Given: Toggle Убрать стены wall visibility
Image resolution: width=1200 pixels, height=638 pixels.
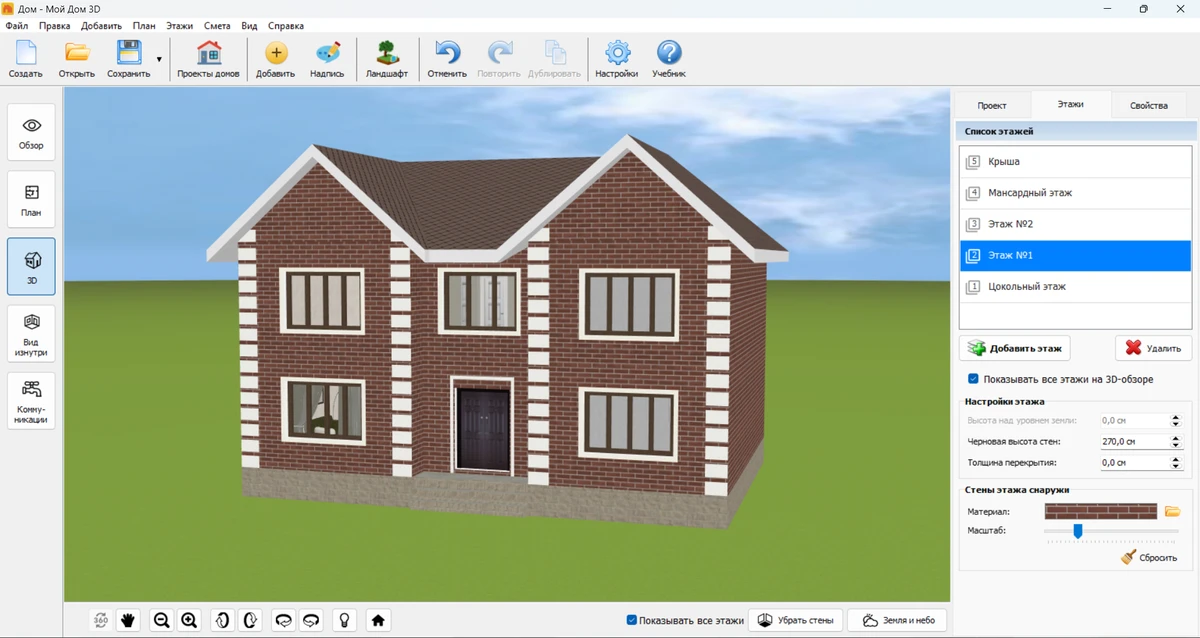Looking at the screenshot, I should (795, 620).
